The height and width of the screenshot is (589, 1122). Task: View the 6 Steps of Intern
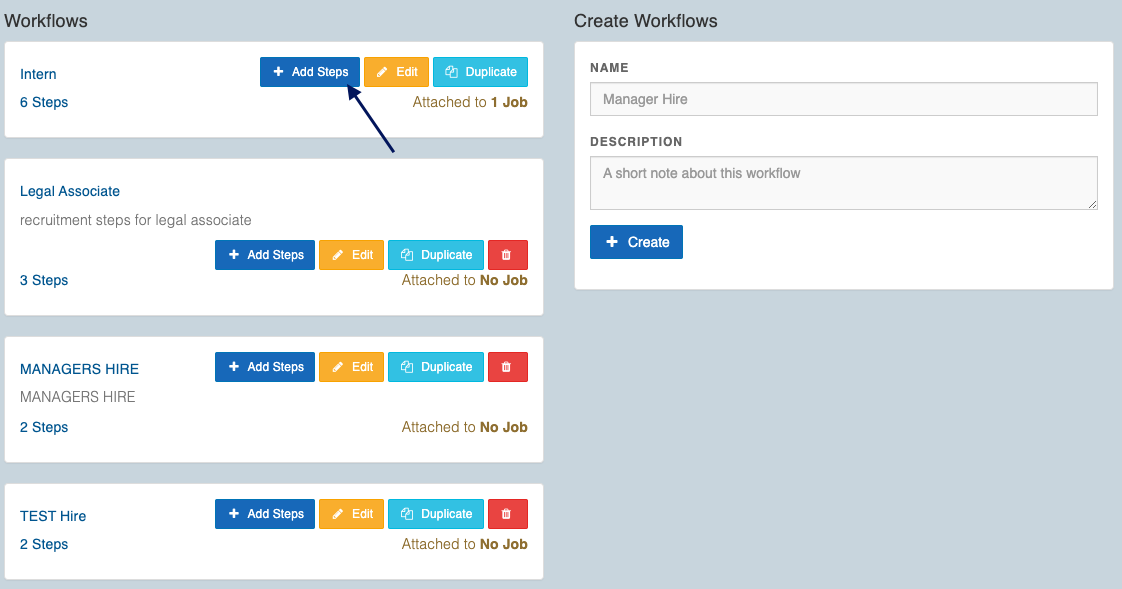coord(44,102)
